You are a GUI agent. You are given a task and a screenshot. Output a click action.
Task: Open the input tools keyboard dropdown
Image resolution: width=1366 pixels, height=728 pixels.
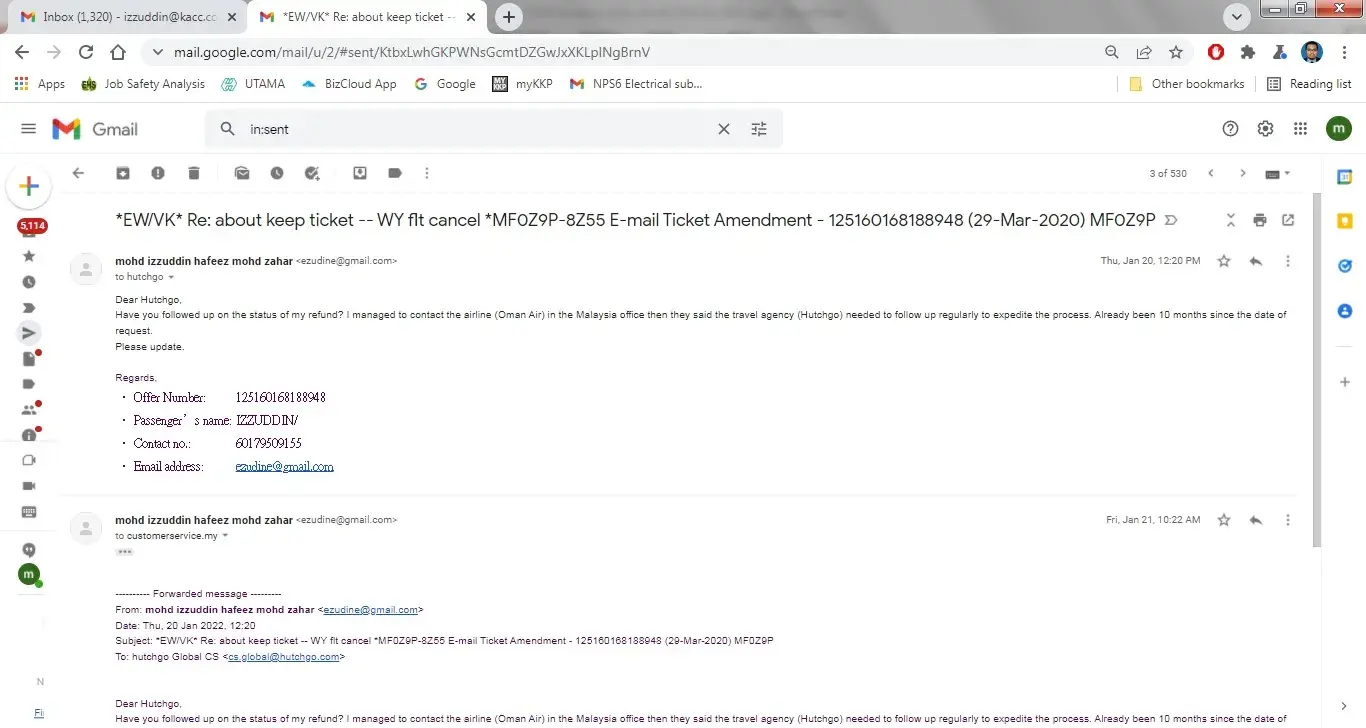coord(1277,173)
